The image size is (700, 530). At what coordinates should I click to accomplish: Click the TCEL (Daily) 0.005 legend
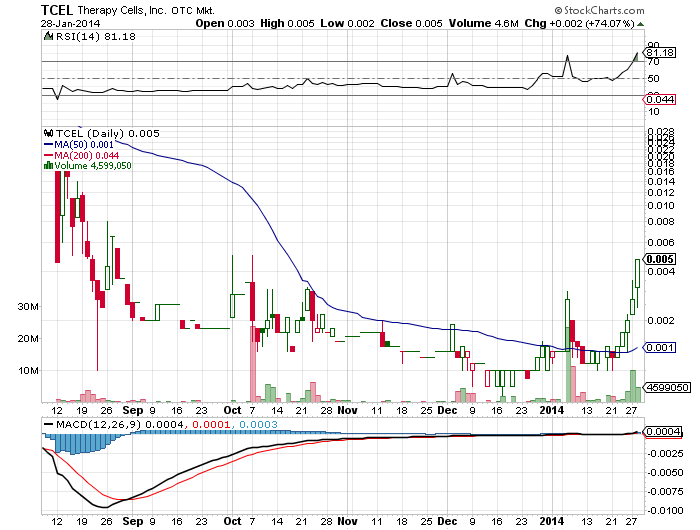point(108,134)
